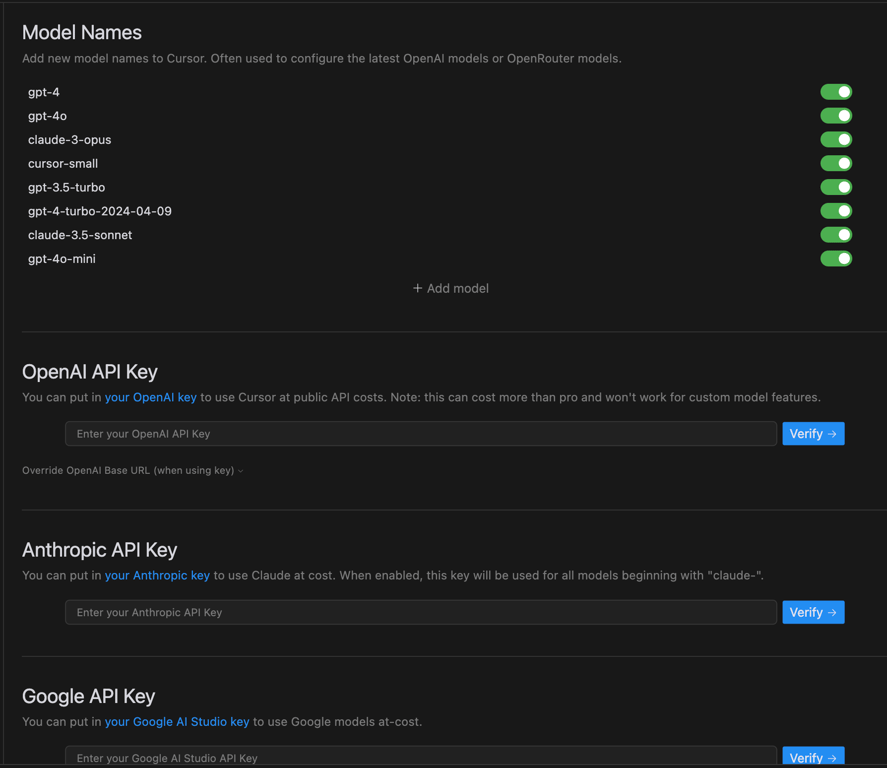Disable the gpt-4o model
This screenshot has width=887, height=768.
pos(836,115)
